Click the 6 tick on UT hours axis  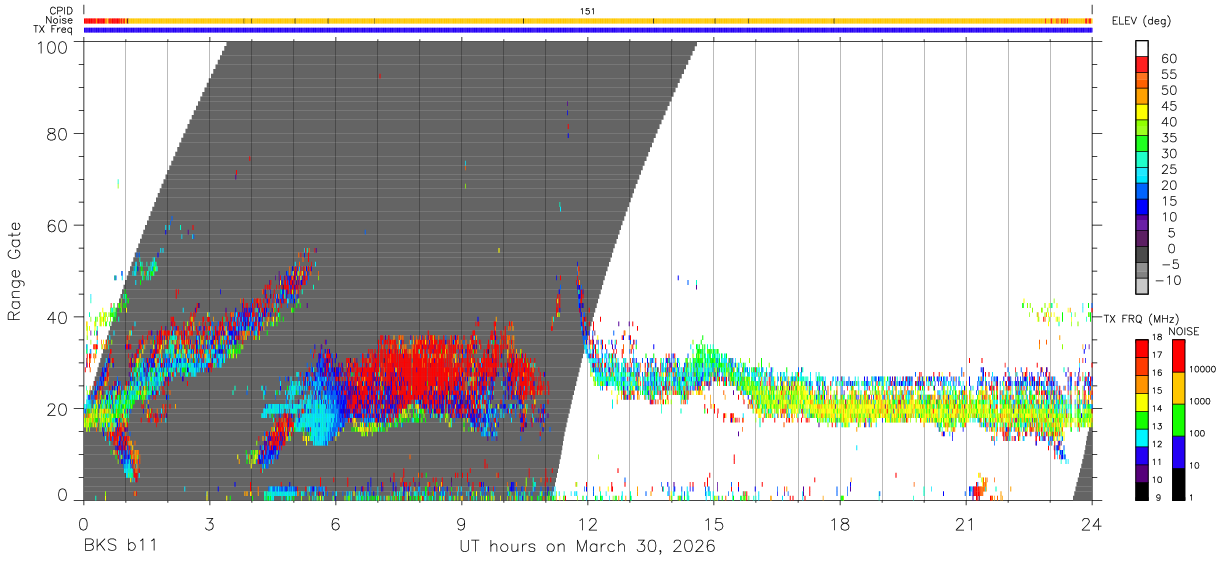[x=335, y=523]
